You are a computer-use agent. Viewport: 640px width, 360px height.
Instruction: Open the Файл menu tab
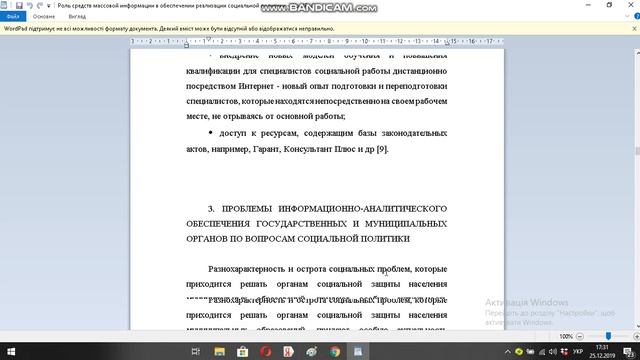click(13, 16)
